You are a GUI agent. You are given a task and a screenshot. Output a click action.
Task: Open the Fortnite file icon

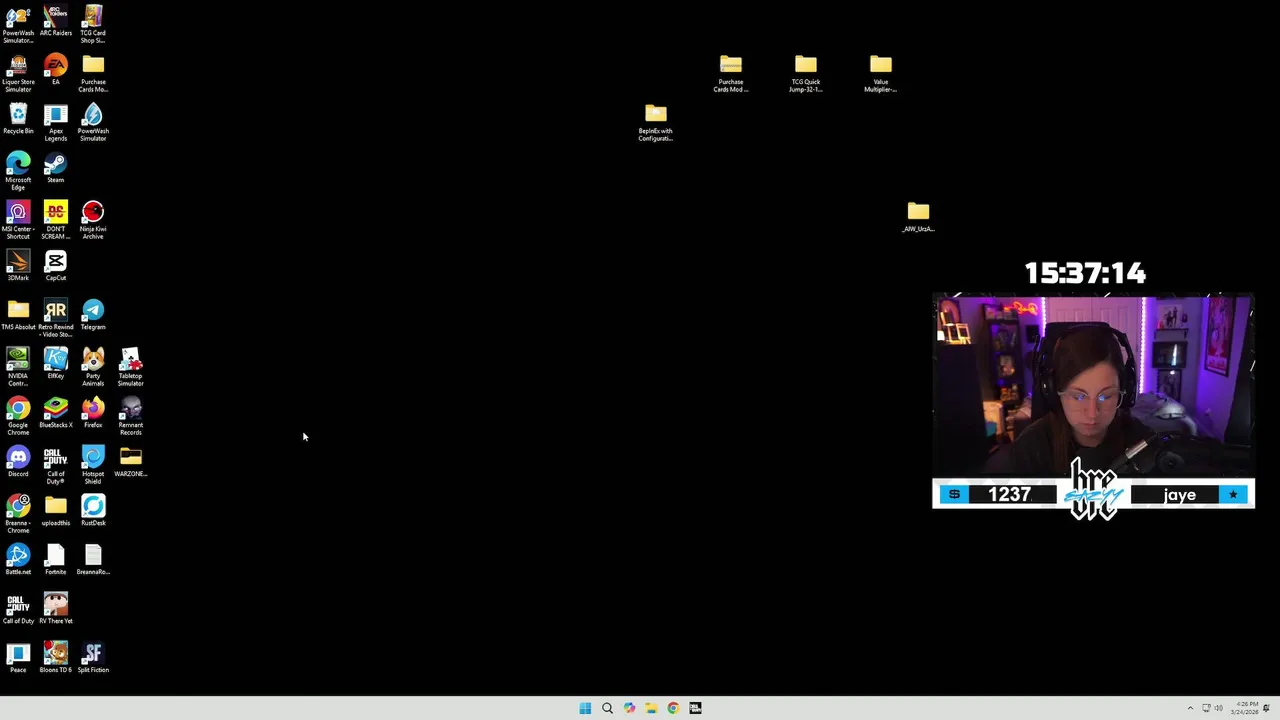click(x=55, y=559)
